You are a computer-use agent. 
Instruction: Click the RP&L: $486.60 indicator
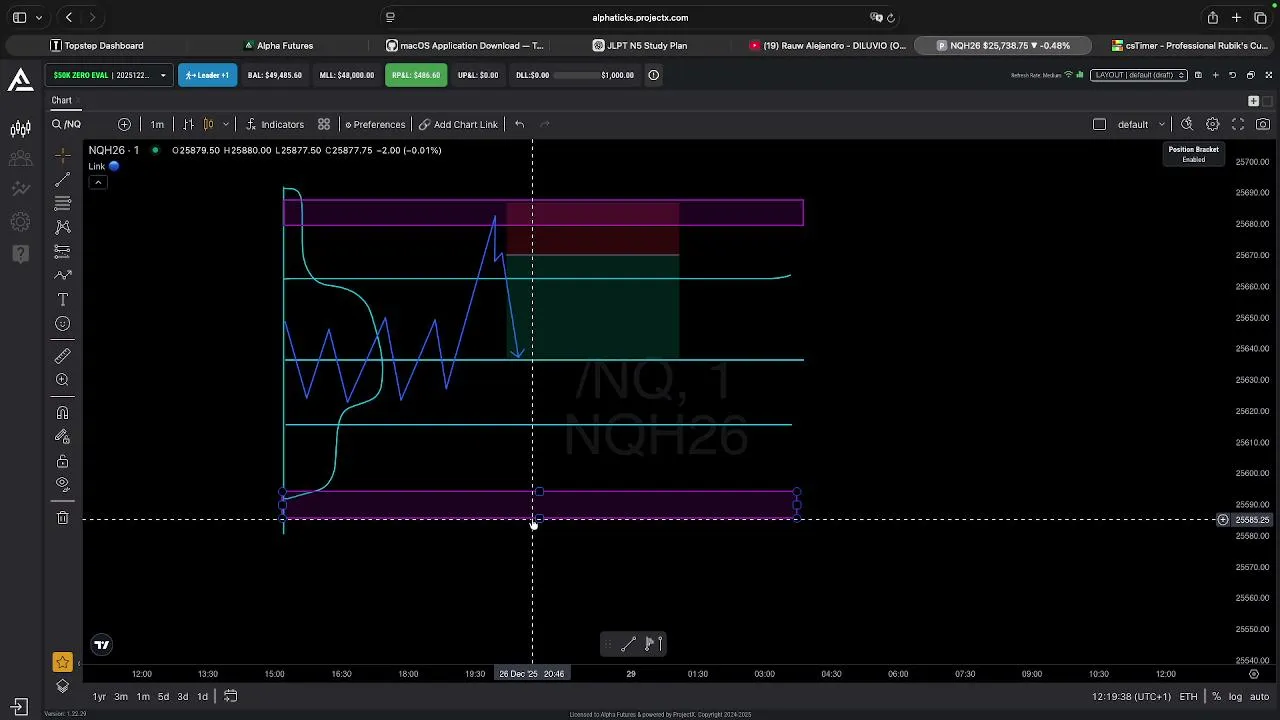click(x=415, y=75)
